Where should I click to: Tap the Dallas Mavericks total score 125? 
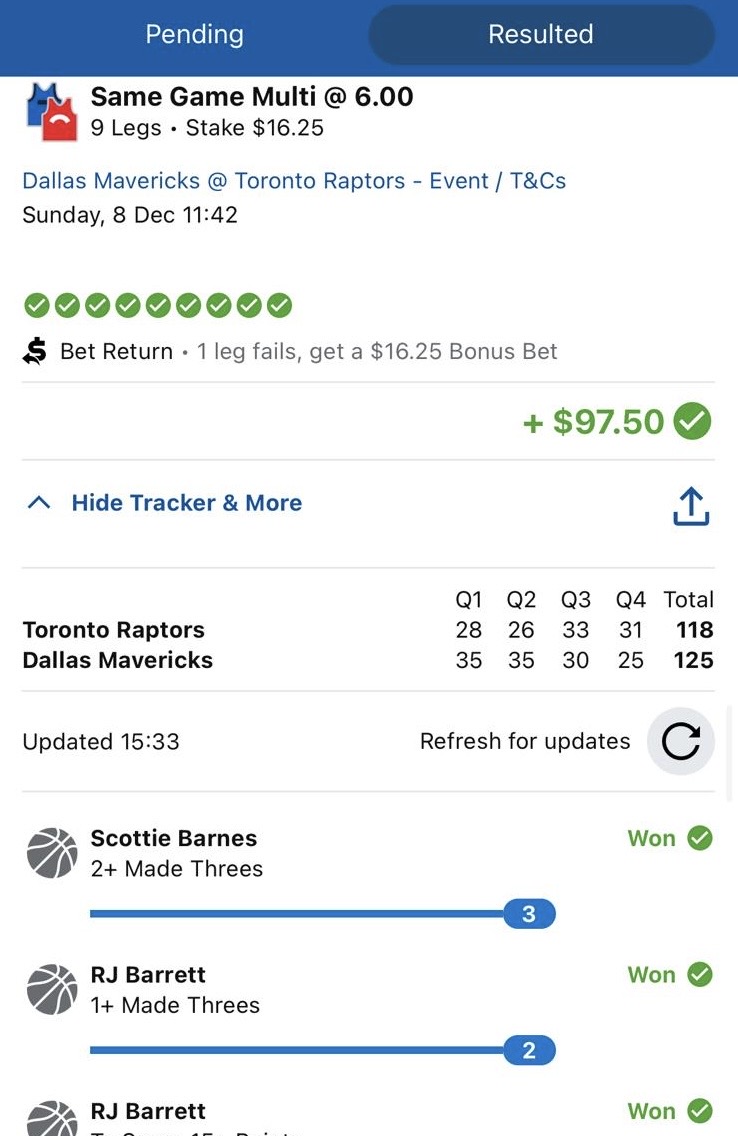click(x=693, y=660)
